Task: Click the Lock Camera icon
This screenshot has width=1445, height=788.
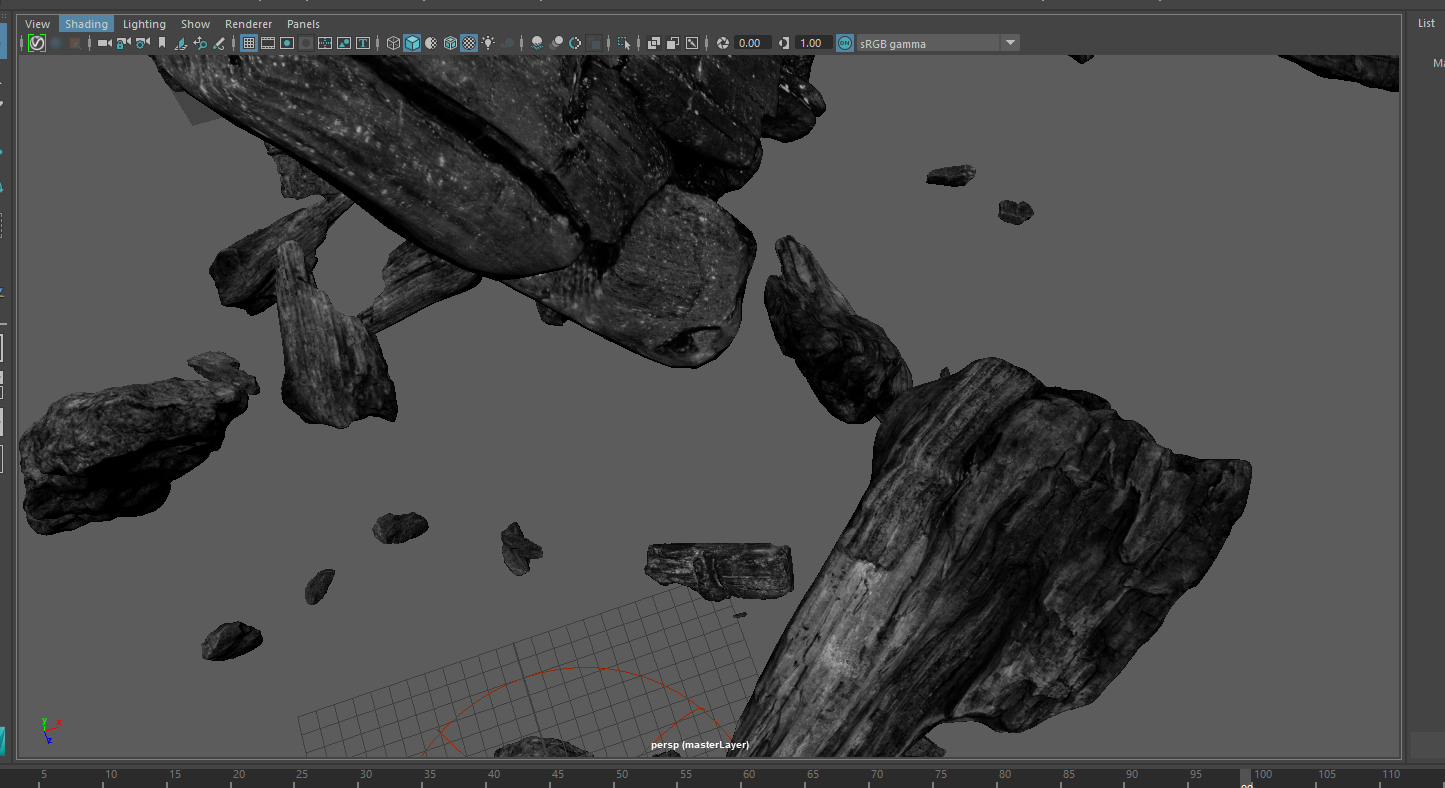Action: pos(123,43)
